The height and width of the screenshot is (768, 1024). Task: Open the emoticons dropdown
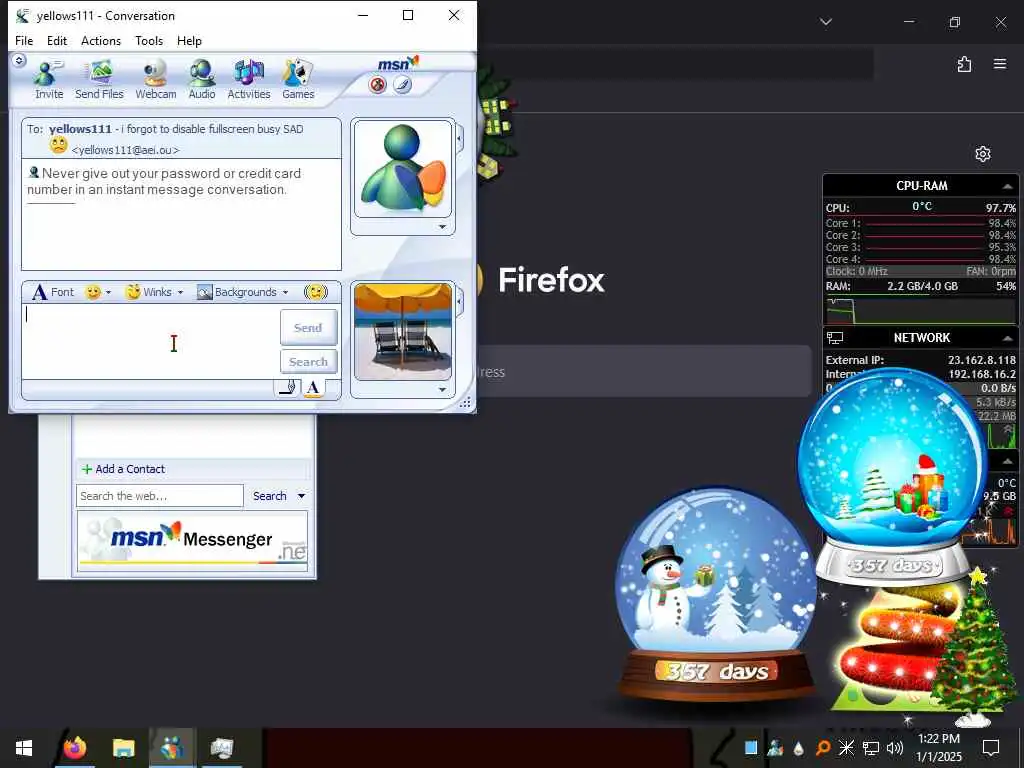(108, 293)
